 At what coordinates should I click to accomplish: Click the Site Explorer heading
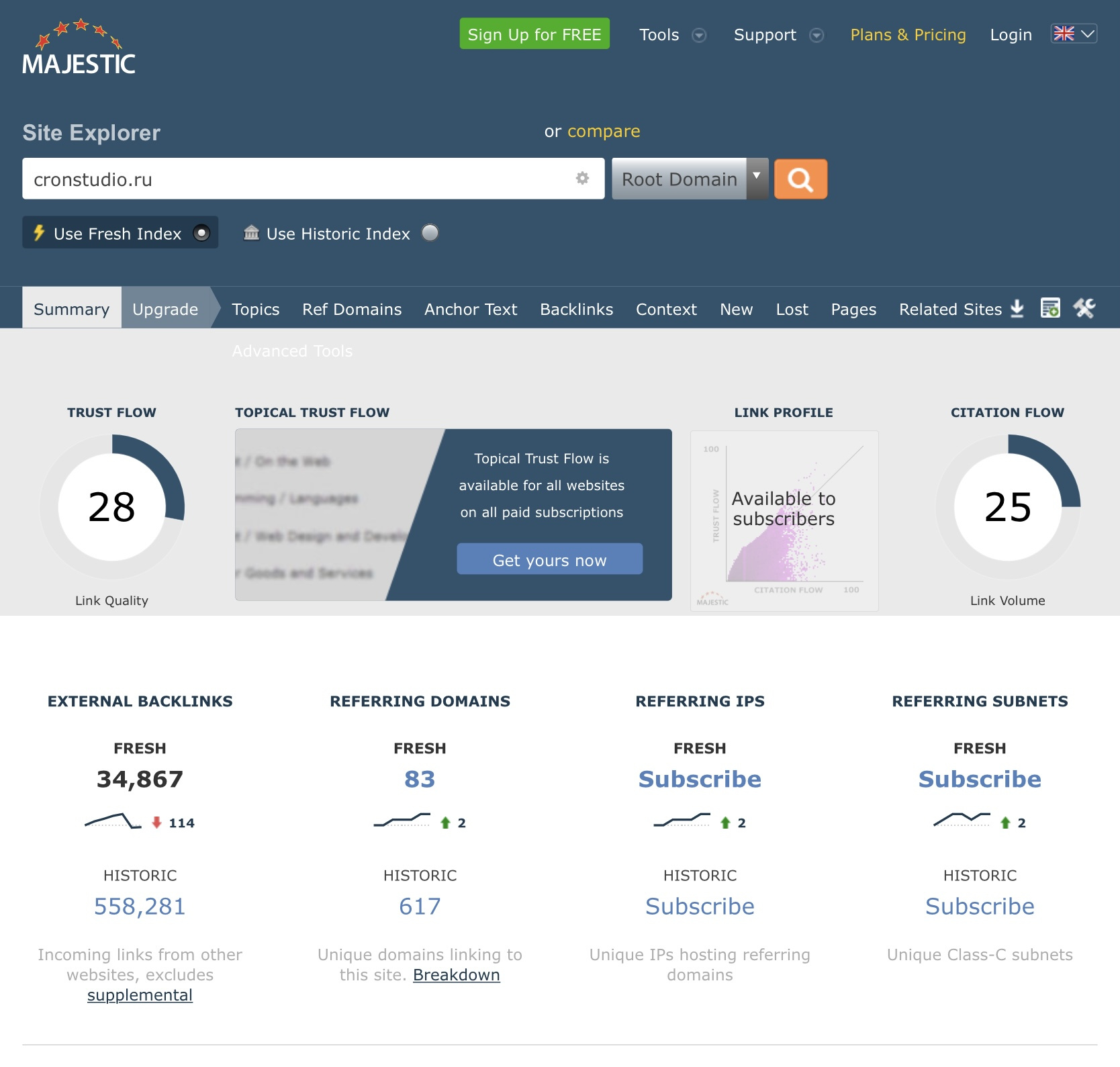(x=91, y=132)
